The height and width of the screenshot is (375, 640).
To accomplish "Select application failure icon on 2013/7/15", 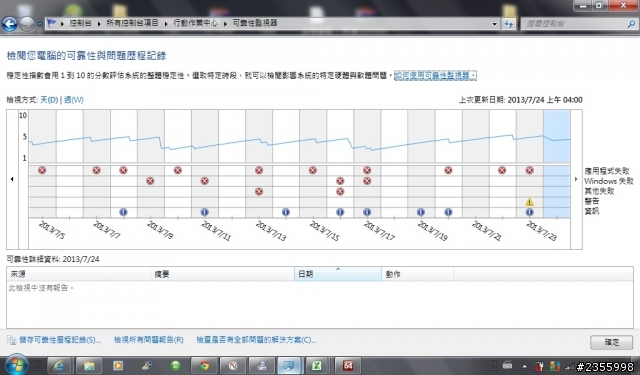I will (x=313, y=170).
